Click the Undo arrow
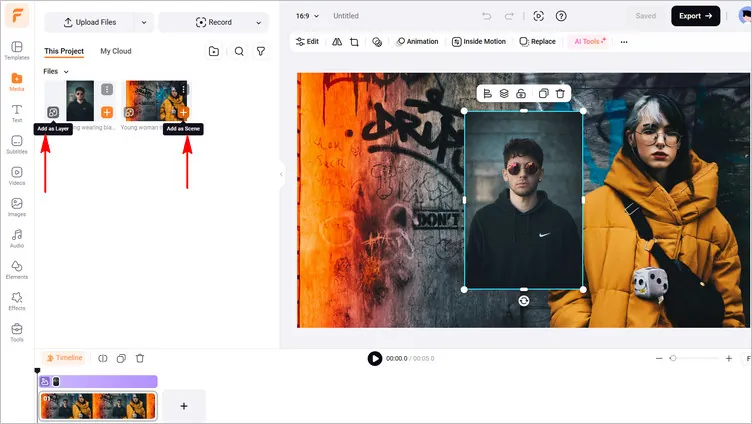 pos(487,16)
